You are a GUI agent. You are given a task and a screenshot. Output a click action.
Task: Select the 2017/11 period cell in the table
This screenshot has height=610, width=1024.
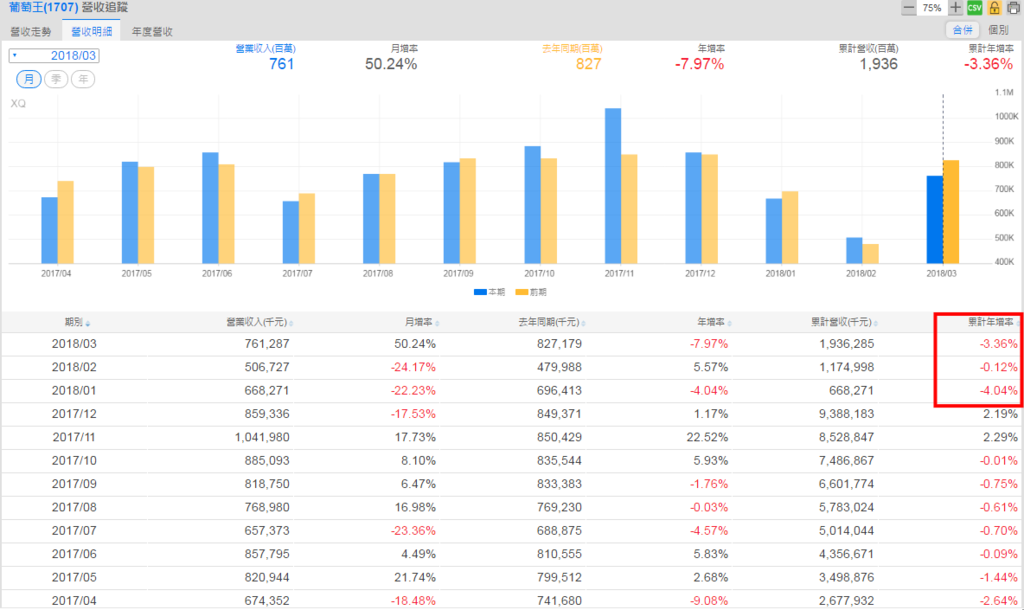[x=74, y=438]
